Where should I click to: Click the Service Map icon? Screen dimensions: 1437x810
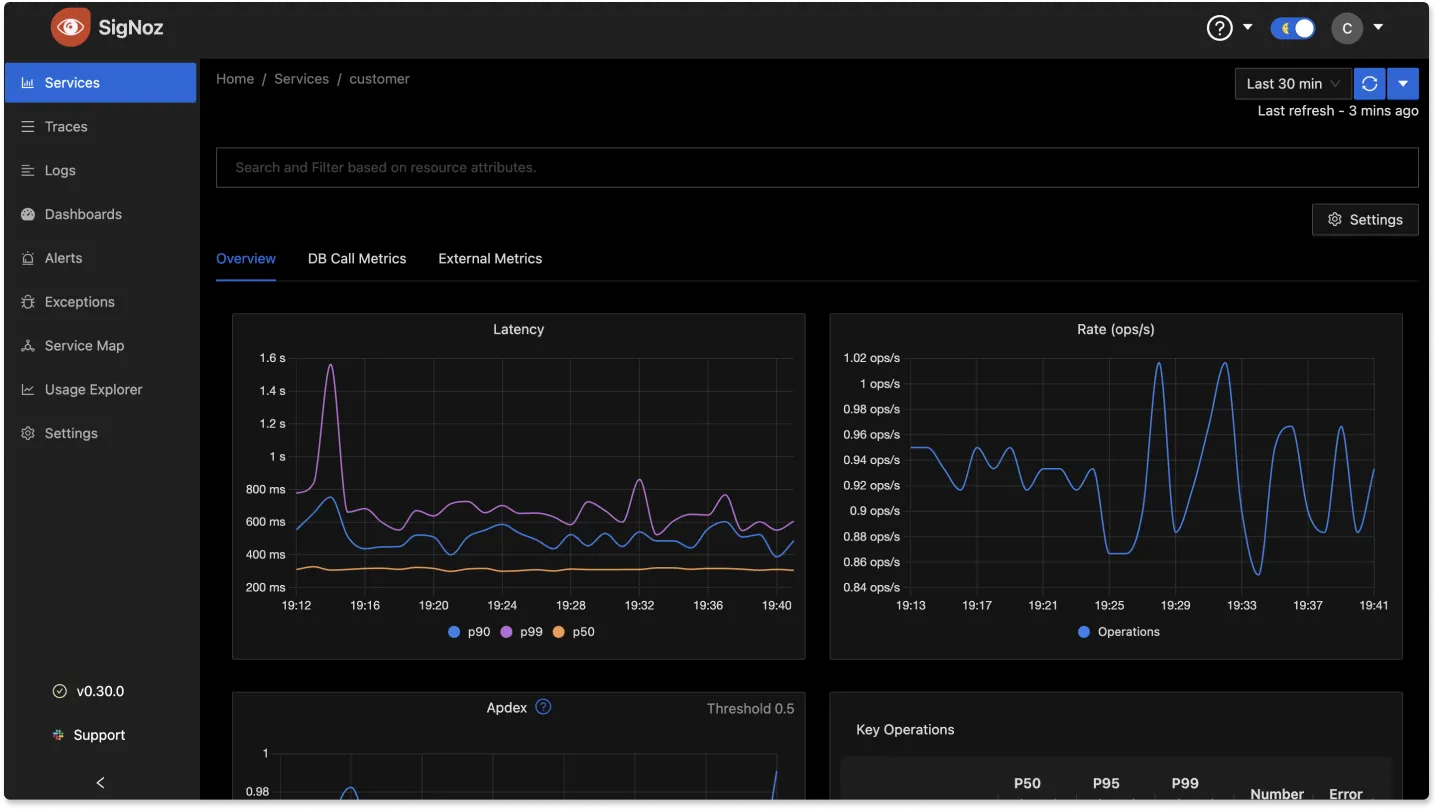click(28, 346)
